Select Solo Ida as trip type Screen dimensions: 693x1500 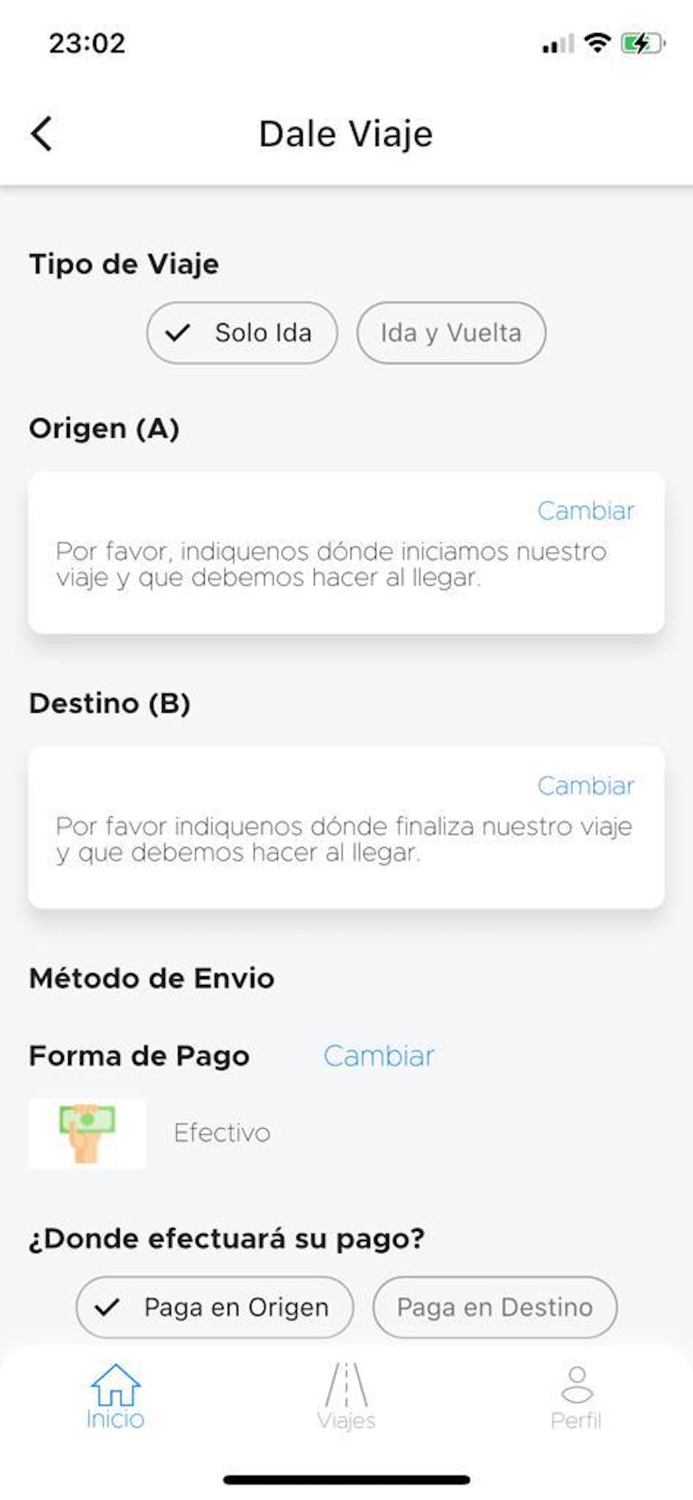coord(241,332)
